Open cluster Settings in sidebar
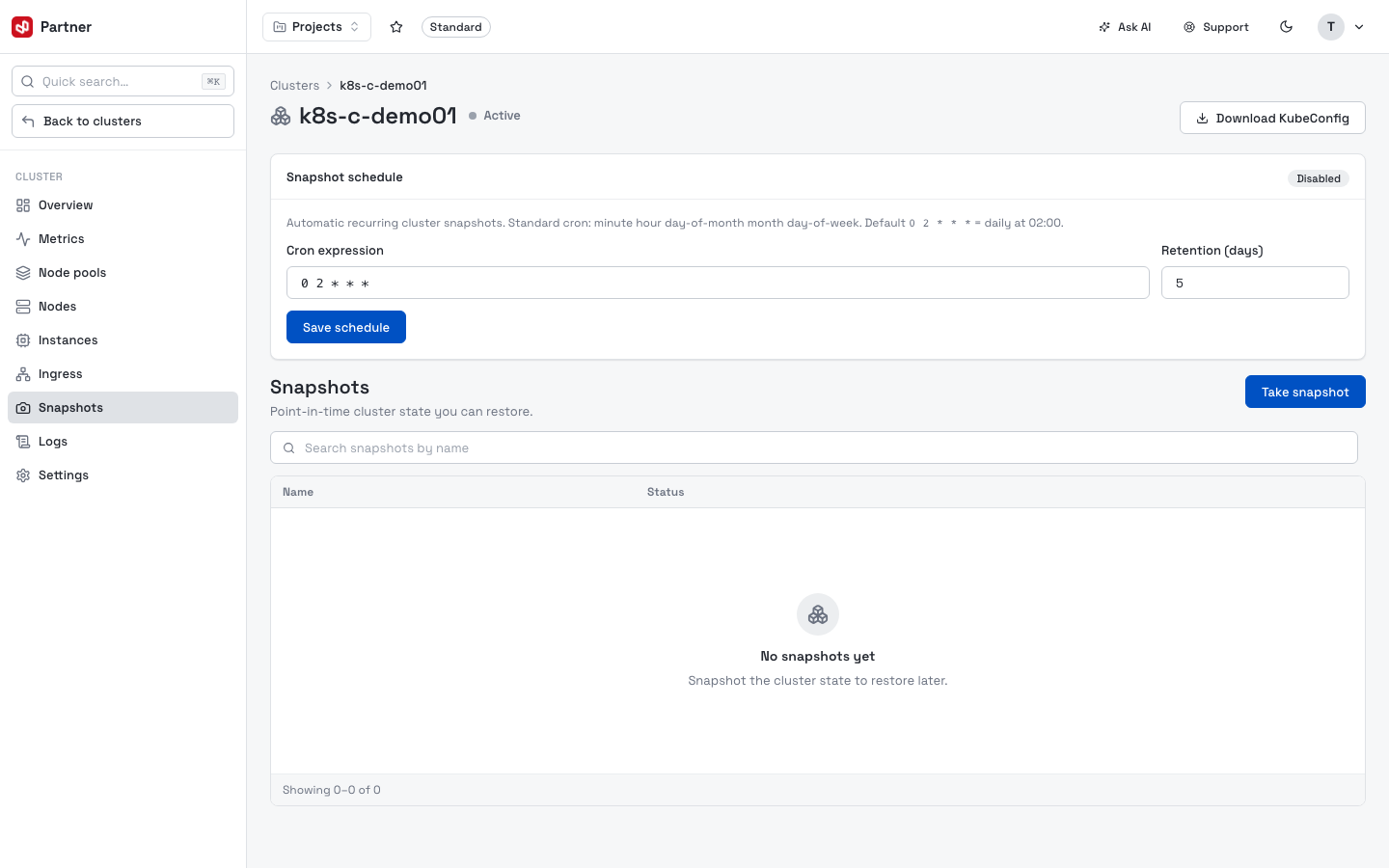Image resolution: width=1389 pixels, height=868 pixels. [x=123, y=475]
